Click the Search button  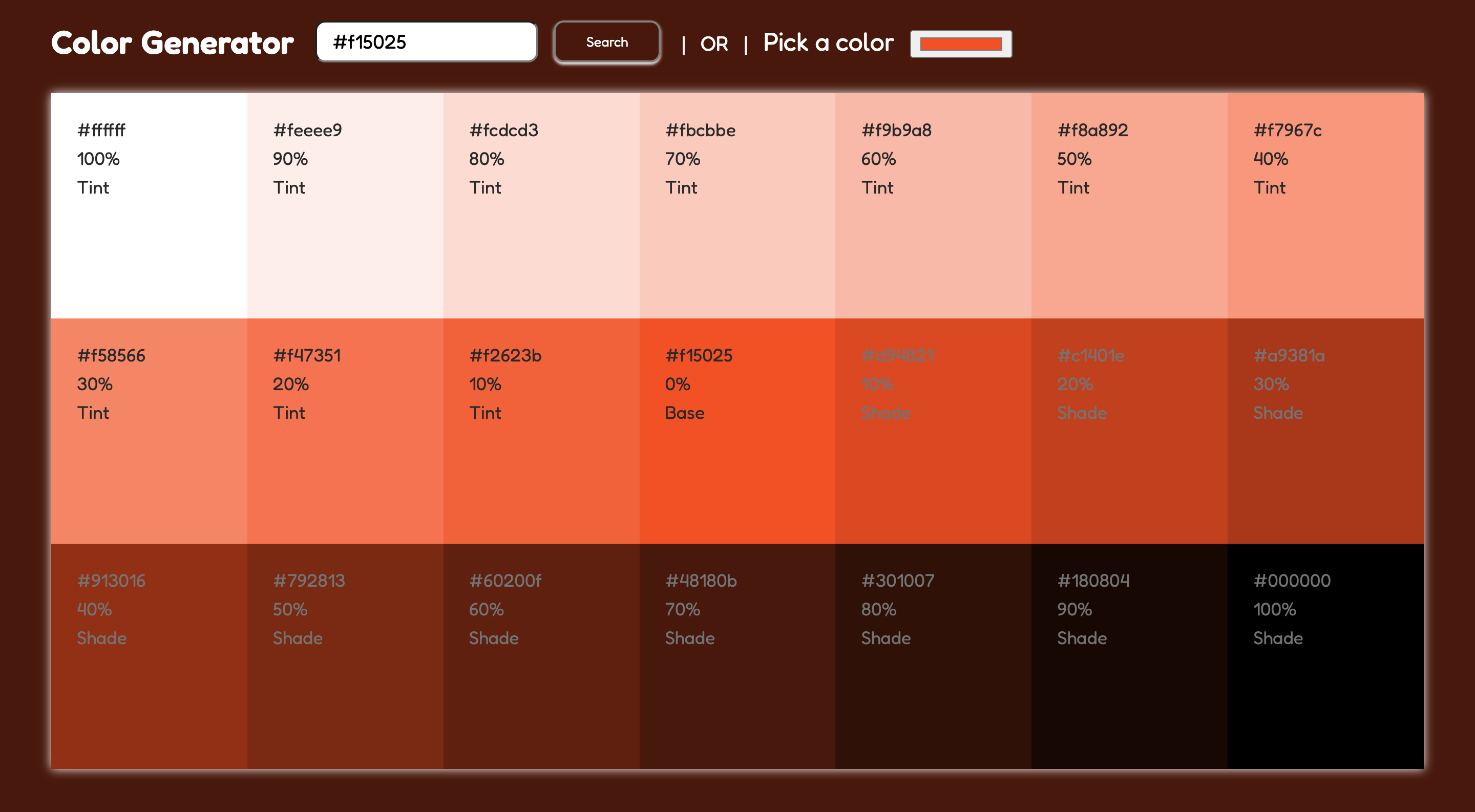[606, 42]
